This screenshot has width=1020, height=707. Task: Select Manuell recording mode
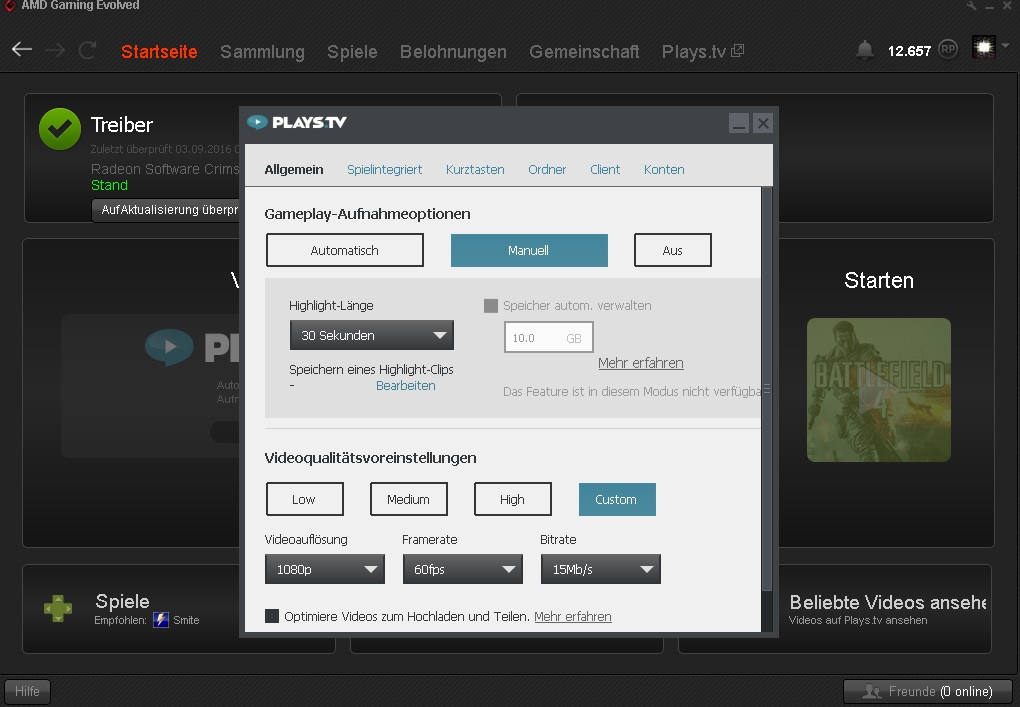click(x=529, y=250)
